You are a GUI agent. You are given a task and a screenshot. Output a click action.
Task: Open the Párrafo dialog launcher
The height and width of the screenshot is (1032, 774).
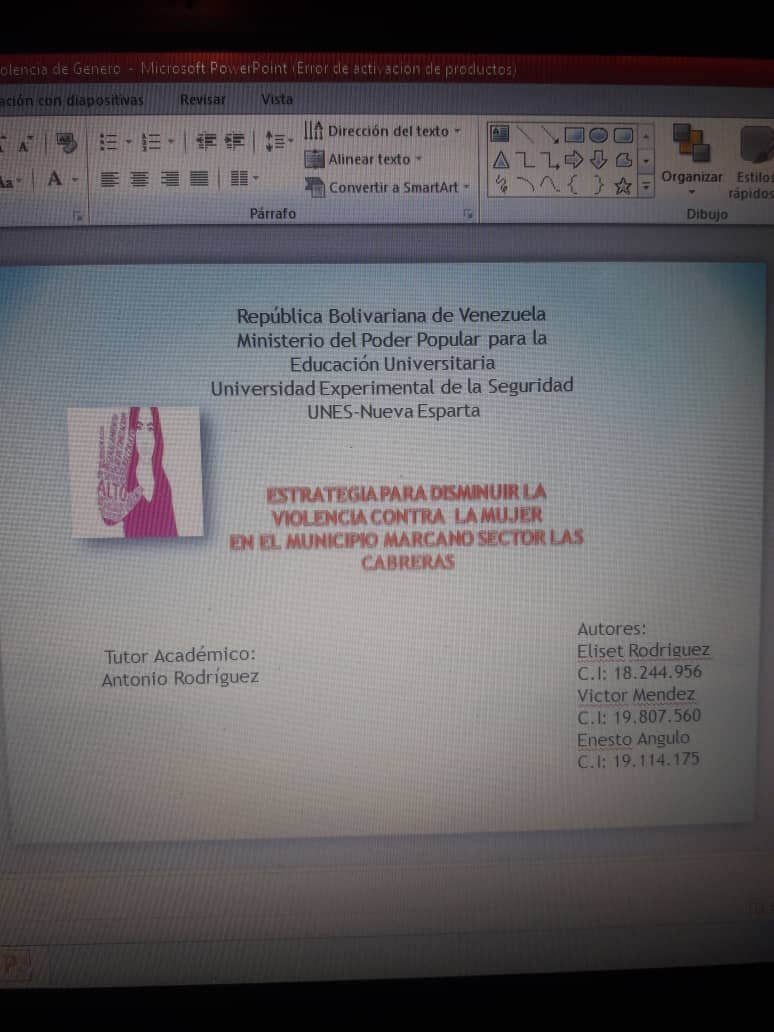[x=468, y=214]
